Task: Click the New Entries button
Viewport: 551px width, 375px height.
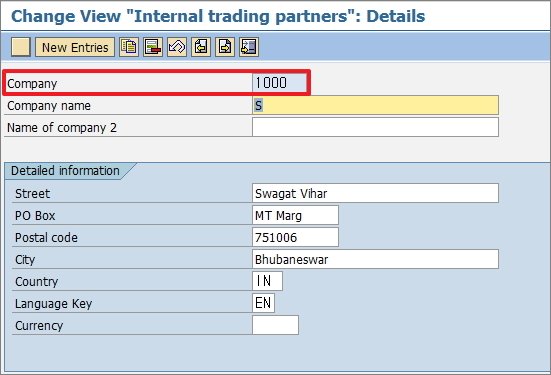Action: 75,47
